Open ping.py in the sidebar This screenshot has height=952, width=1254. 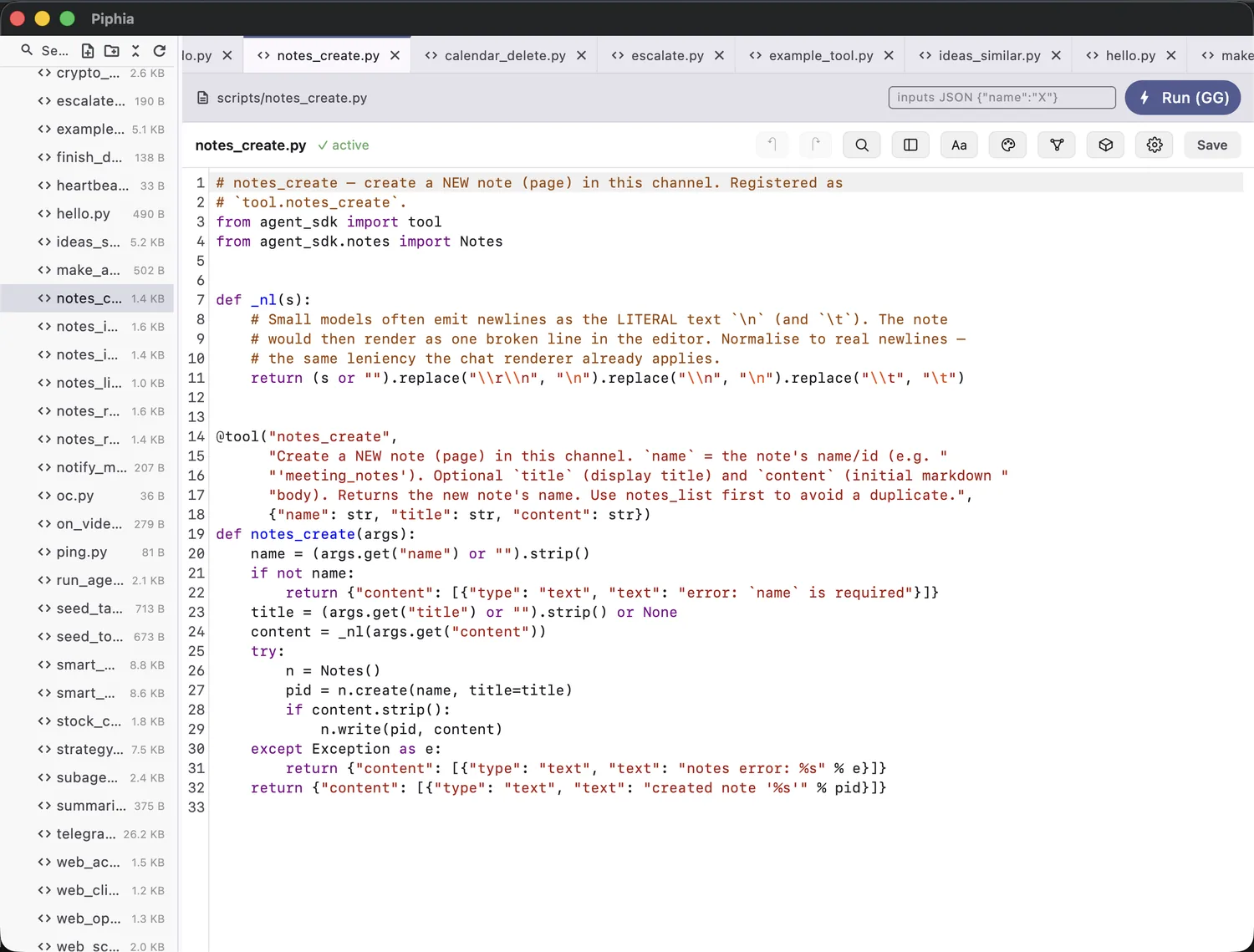88,552
